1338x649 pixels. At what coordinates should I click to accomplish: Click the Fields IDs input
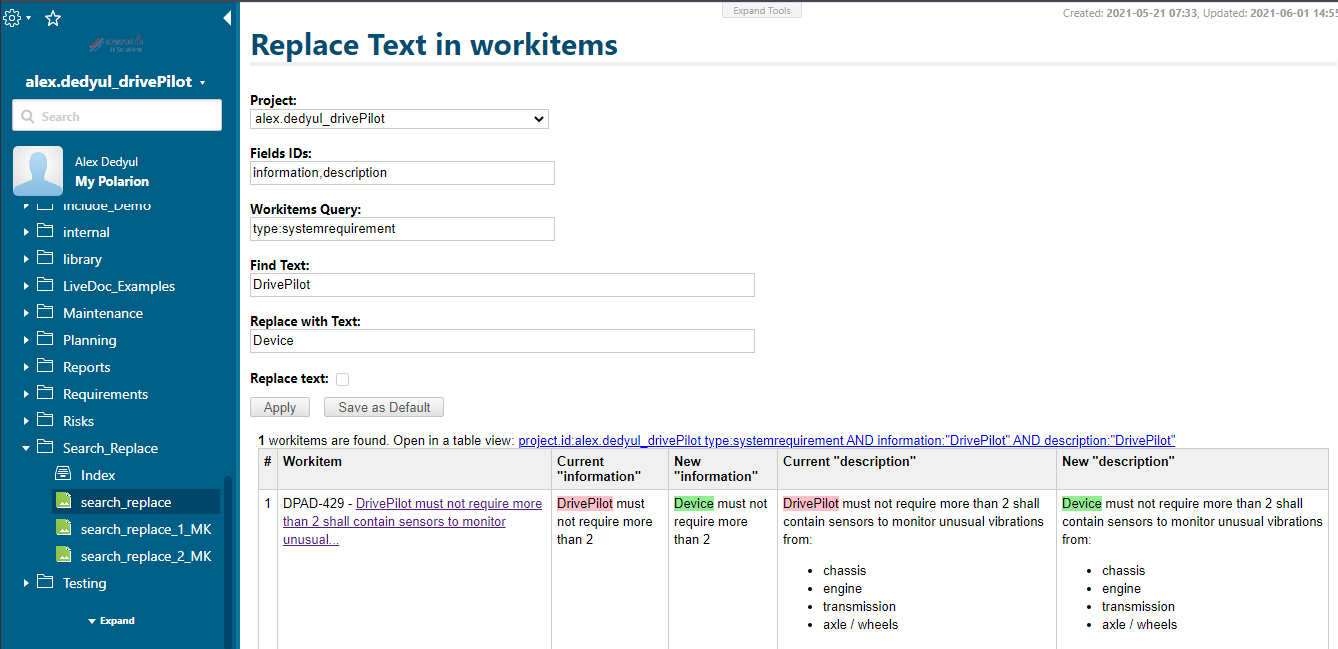pyautogui.click(x=402, y=173)
